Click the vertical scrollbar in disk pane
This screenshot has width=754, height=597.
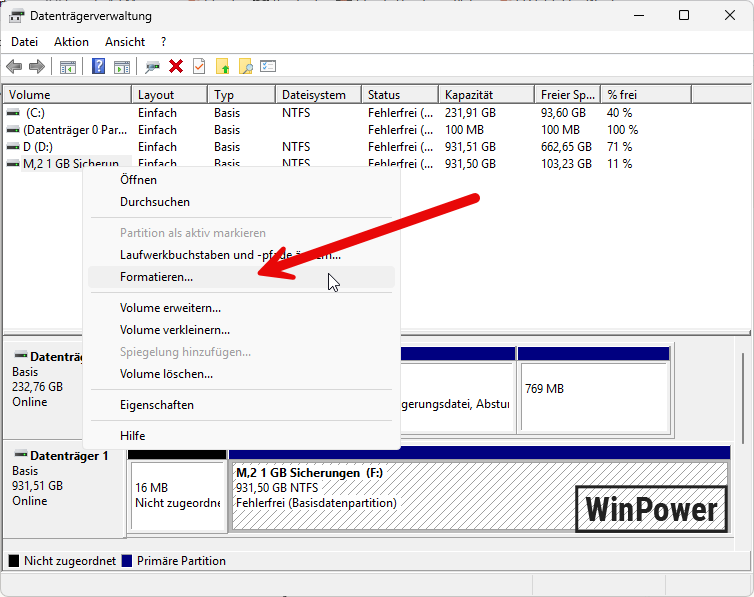pyautogui.click(x=741, y=400)
